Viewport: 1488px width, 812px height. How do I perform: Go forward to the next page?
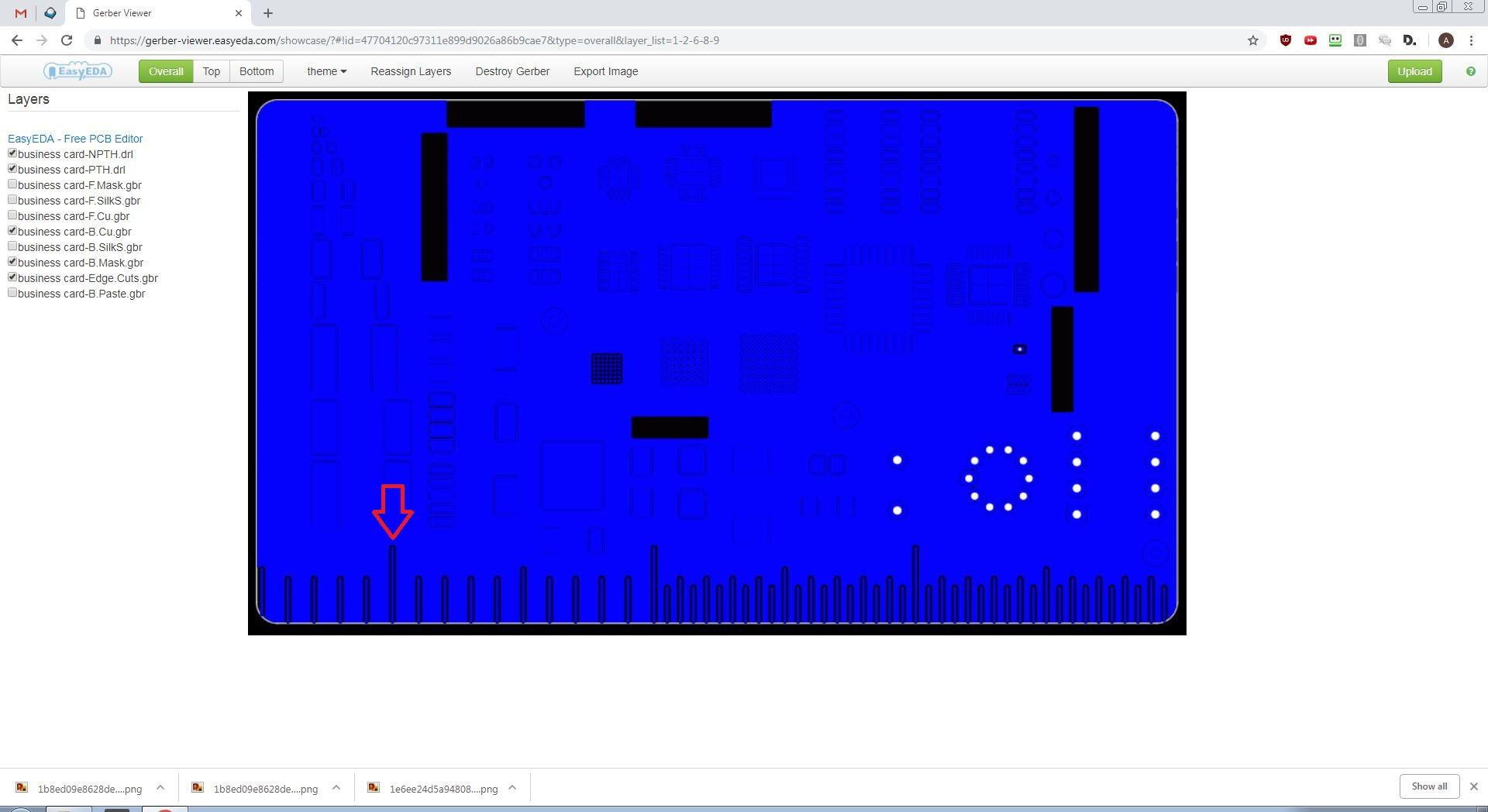click(42, 40)
